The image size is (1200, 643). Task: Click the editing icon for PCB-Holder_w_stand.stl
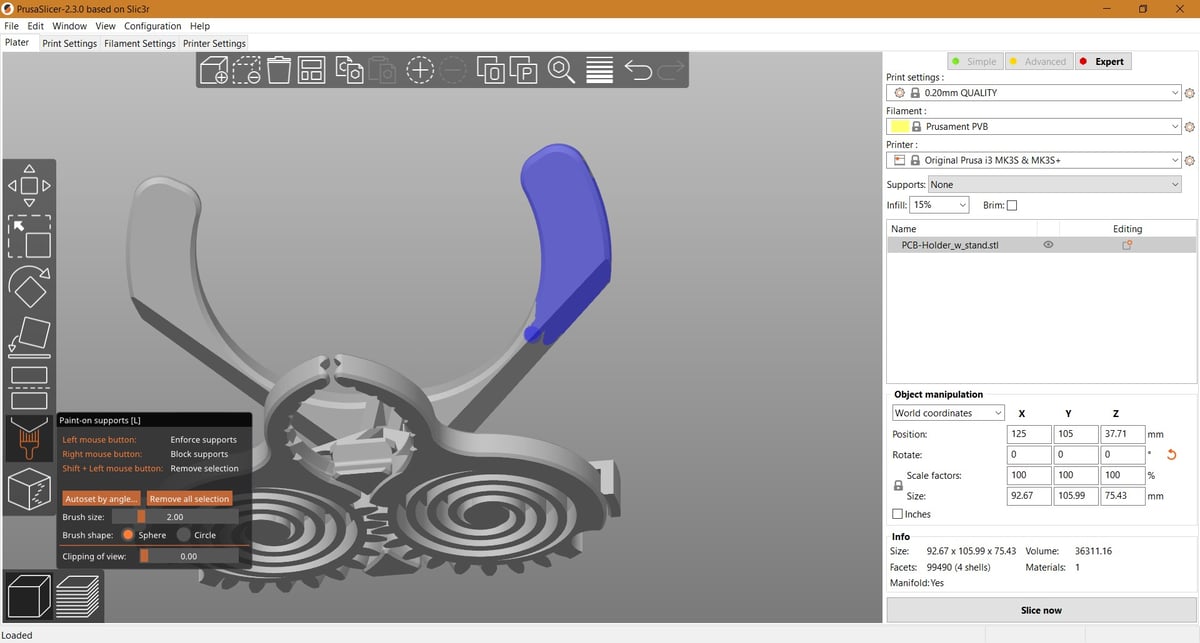[x=1126, y=245]
